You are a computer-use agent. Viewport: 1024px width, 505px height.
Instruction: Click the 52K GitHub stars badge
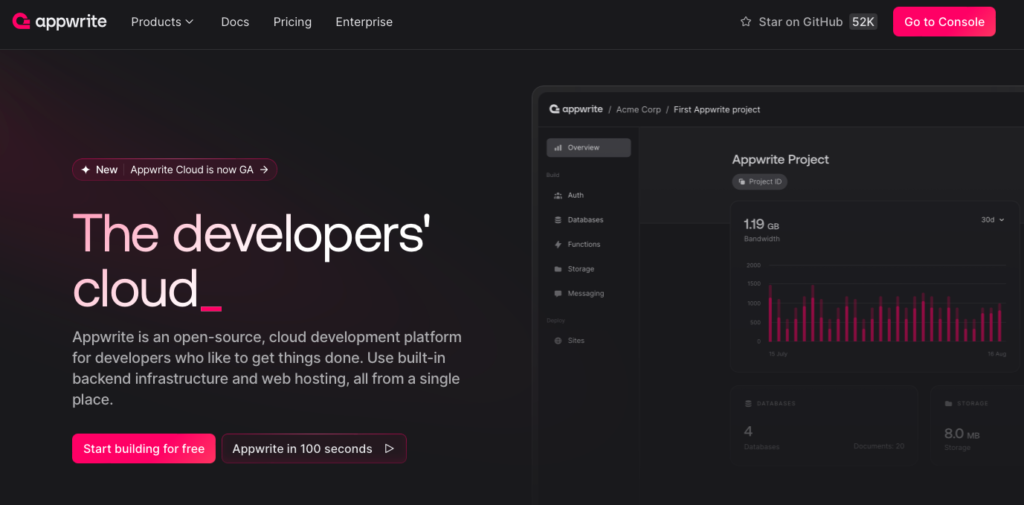click(863, 22)
